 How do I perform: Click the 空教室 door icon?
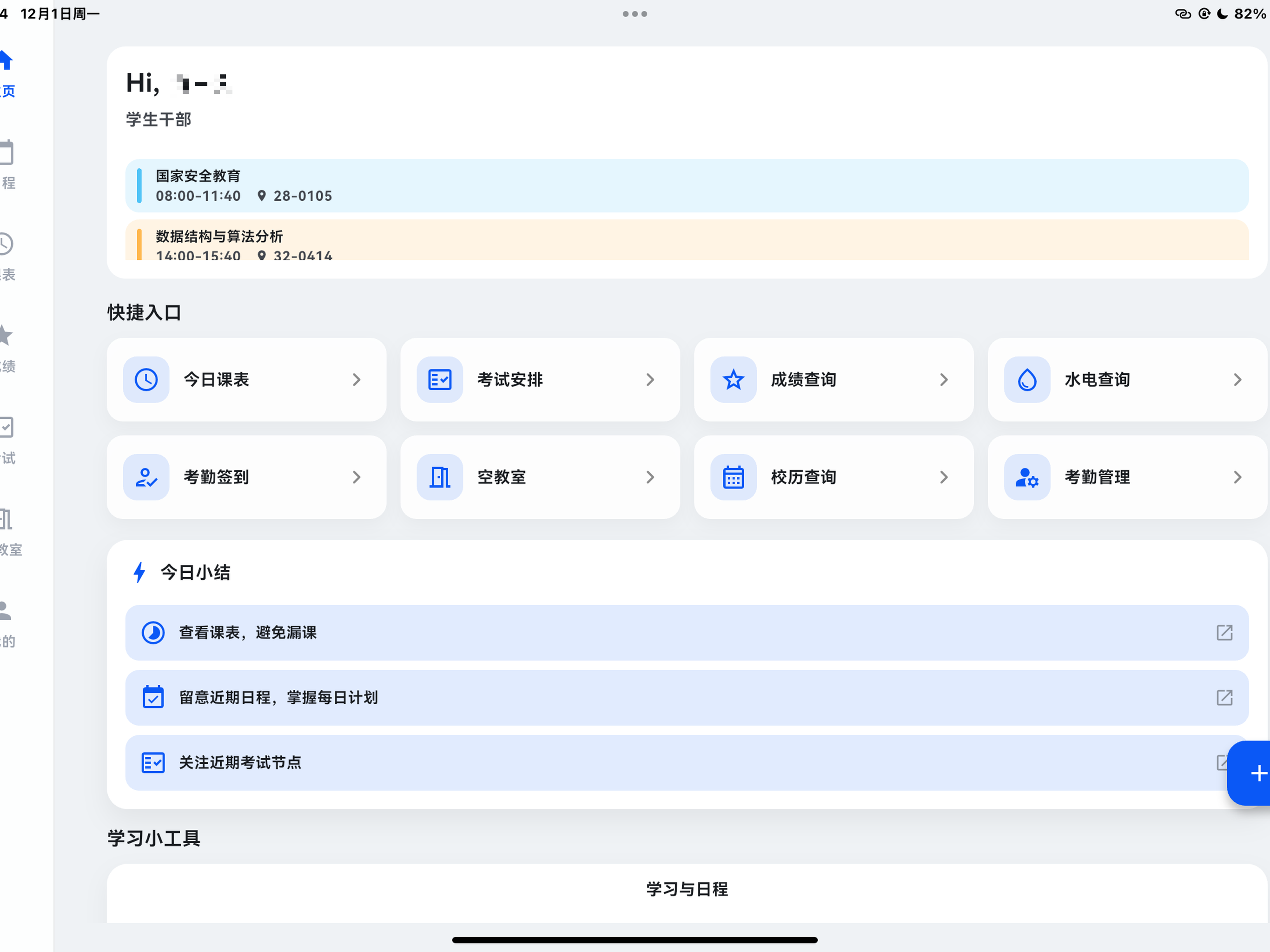point(440,477)
